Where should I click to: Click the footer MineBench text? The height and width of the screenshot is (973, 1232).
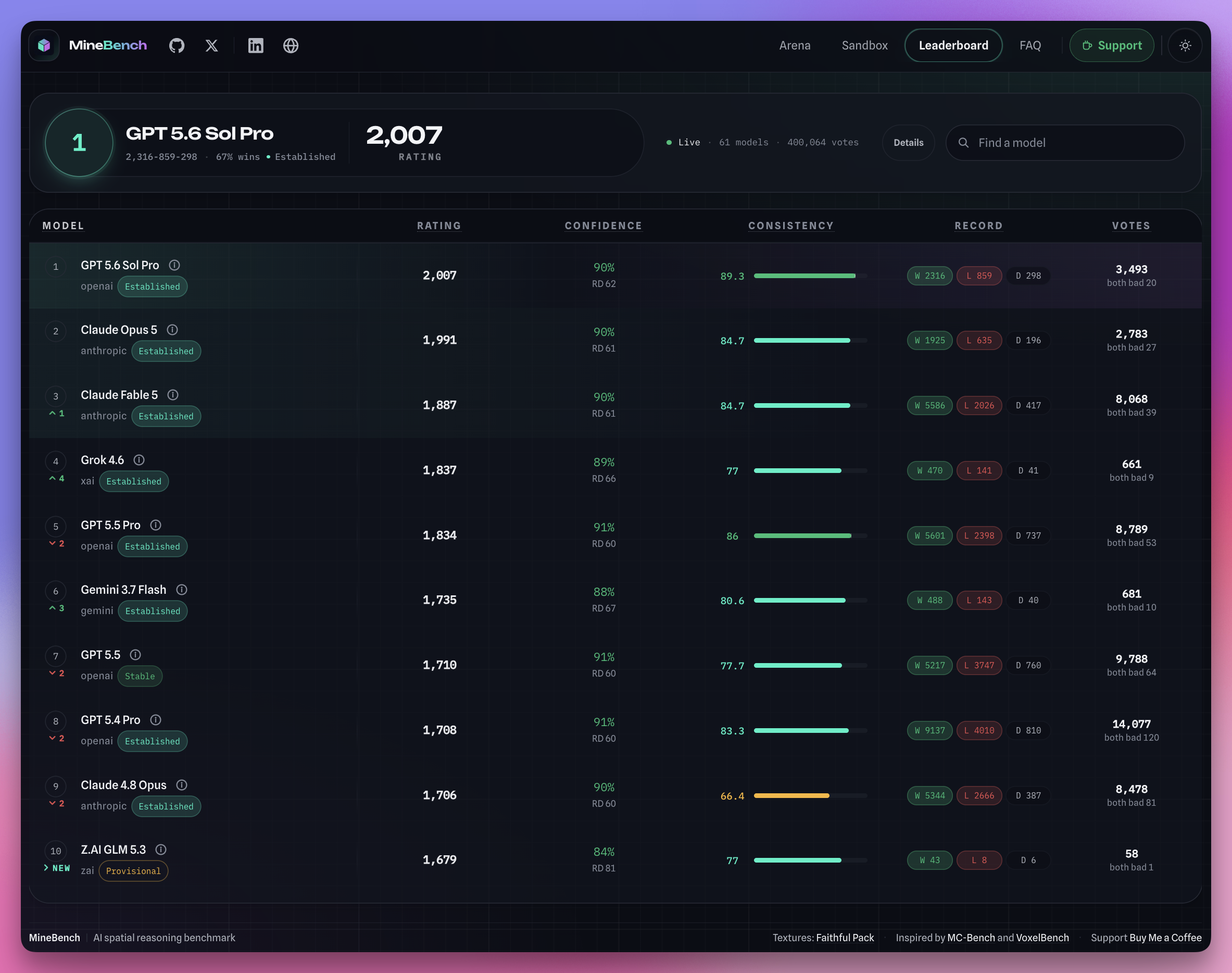point(54,938)
